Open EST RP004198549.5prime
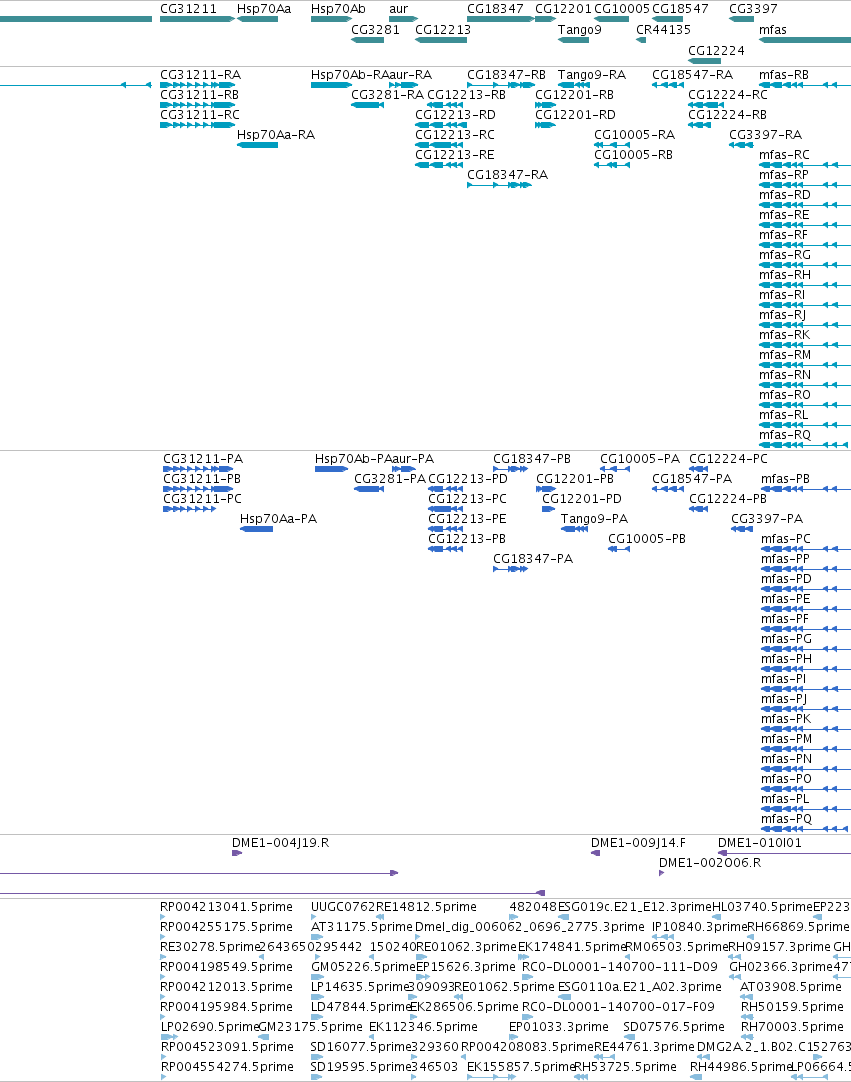 226,967
